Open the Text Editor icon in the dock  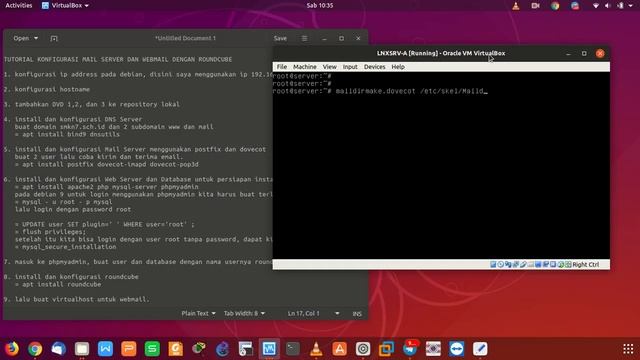click(480, 349)
